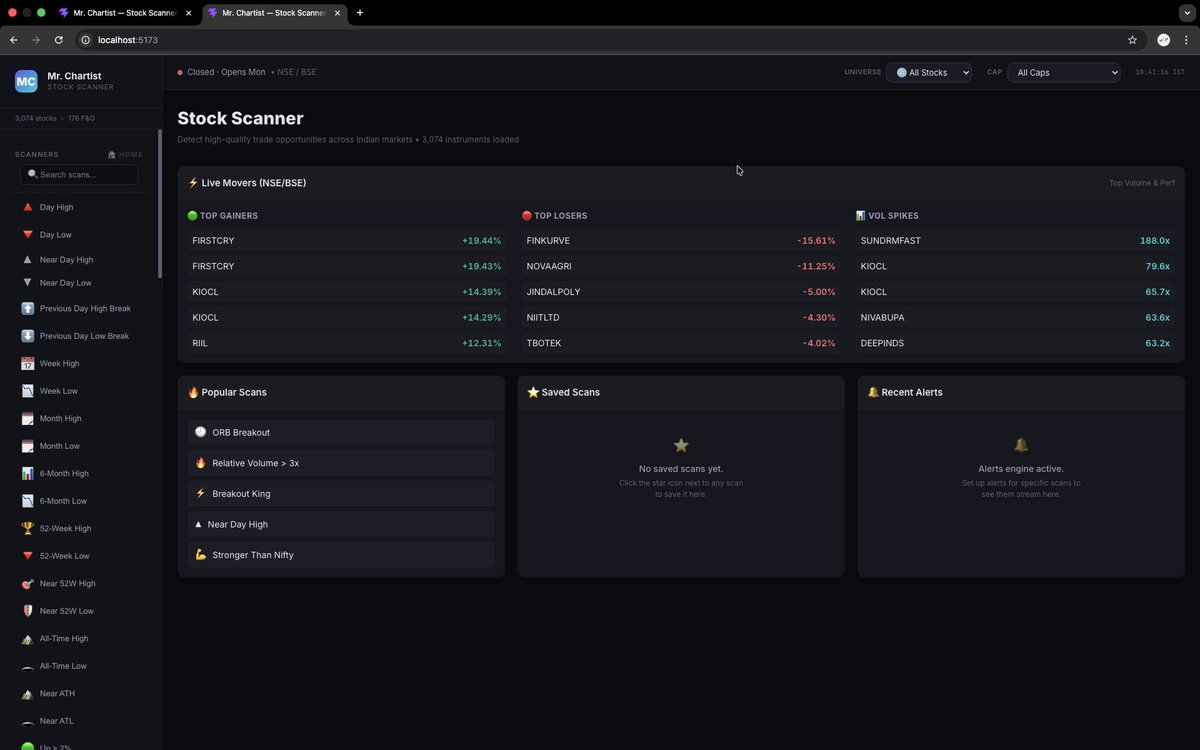1200x750 pixels.
Task: Open browser three-dot menu
Action: (1186, 40)
